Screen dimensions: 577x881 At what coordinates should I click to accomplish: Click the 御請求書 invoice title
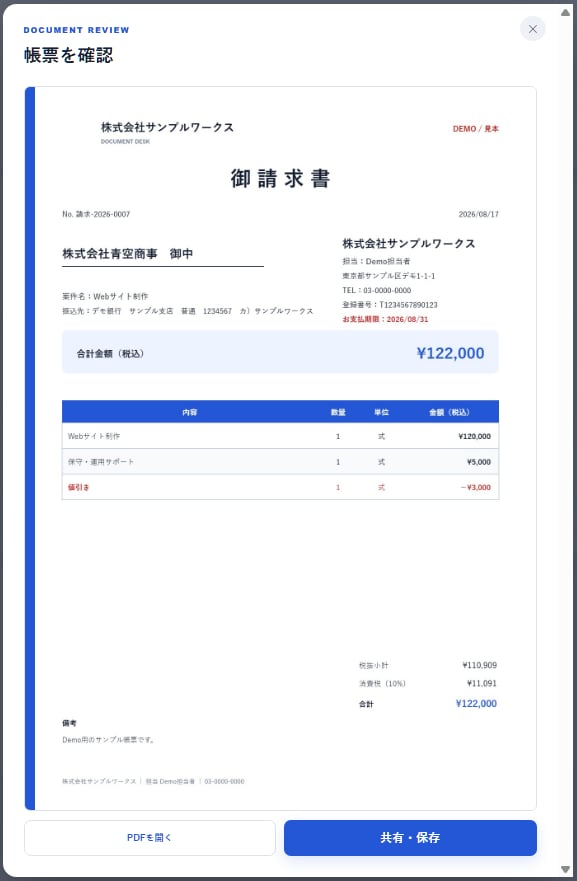point(280,178)
